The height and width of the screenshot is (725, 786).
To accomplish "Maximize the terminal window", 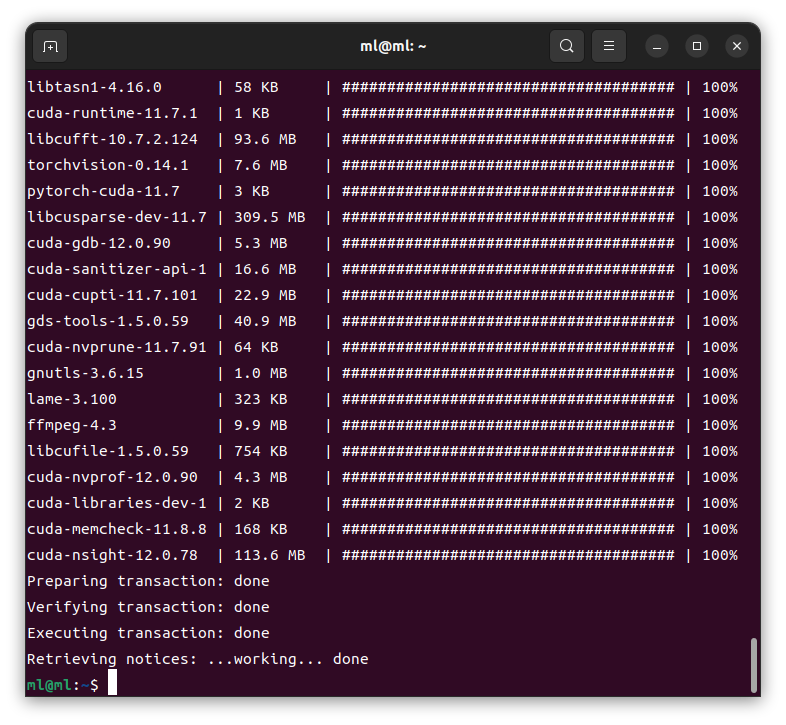I will [697, 46].
